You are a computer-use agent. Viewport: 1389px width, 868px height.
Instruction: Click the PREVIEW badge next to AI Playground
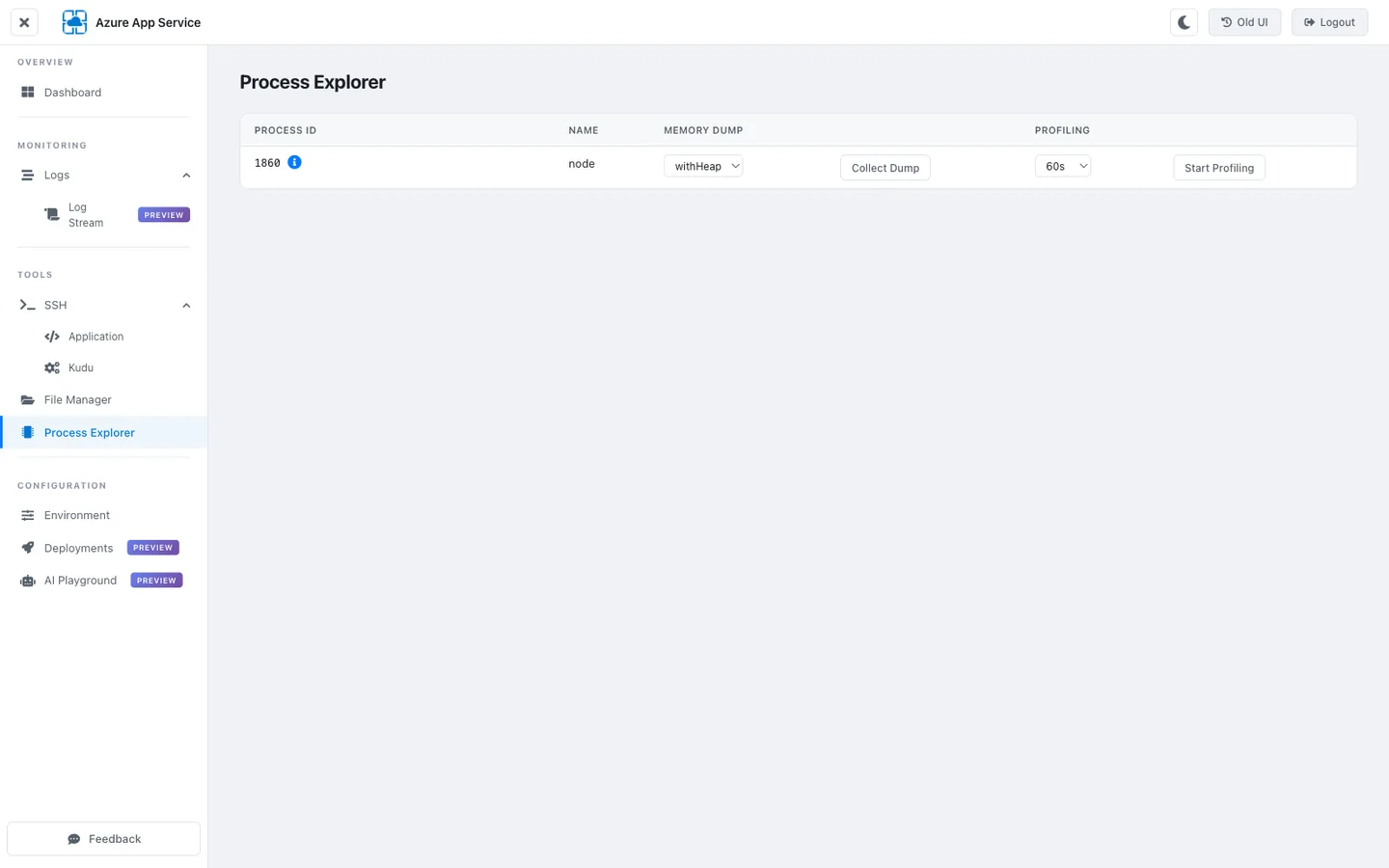[156, 581]
